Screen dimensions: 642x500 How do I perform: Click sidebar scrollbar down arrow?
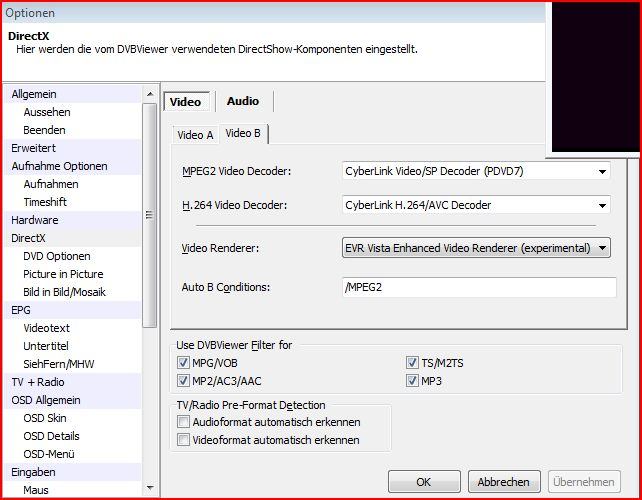pos(150,488)
